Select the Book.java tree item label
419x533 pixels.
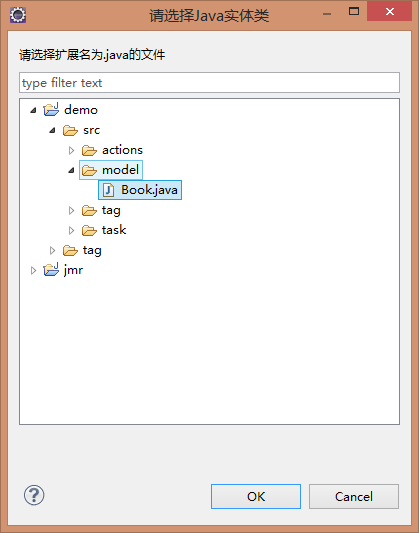tap(150, 190)
